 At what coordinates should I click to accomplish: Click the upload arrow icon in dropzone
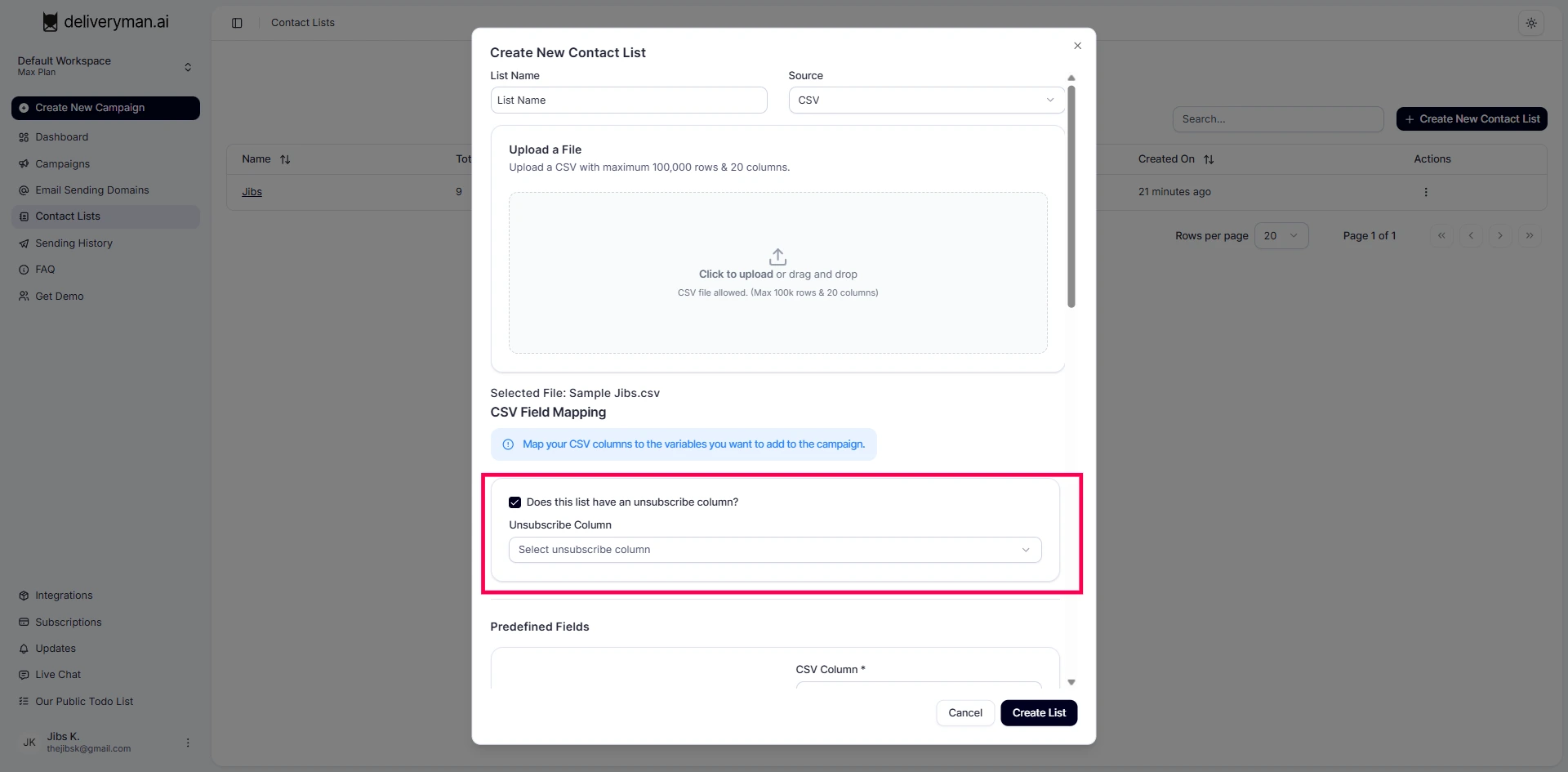coord(777,257)
